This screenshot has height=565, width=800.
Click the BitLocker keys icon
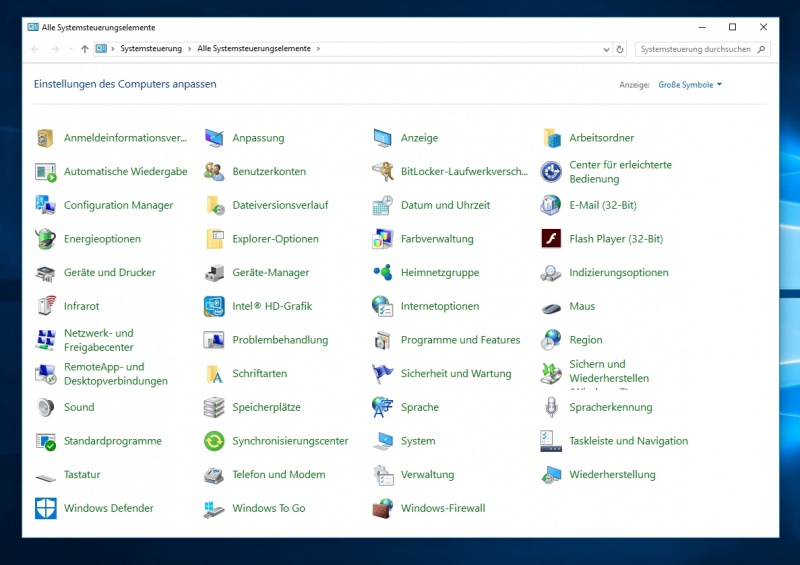coord(382,171)
